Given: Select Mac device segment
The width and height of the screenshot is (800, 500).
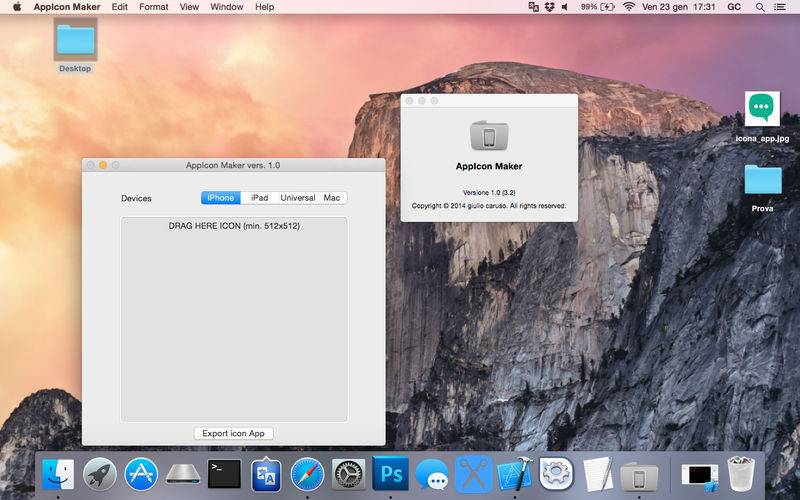Looking at the screenshot, I should coord(332,198).
